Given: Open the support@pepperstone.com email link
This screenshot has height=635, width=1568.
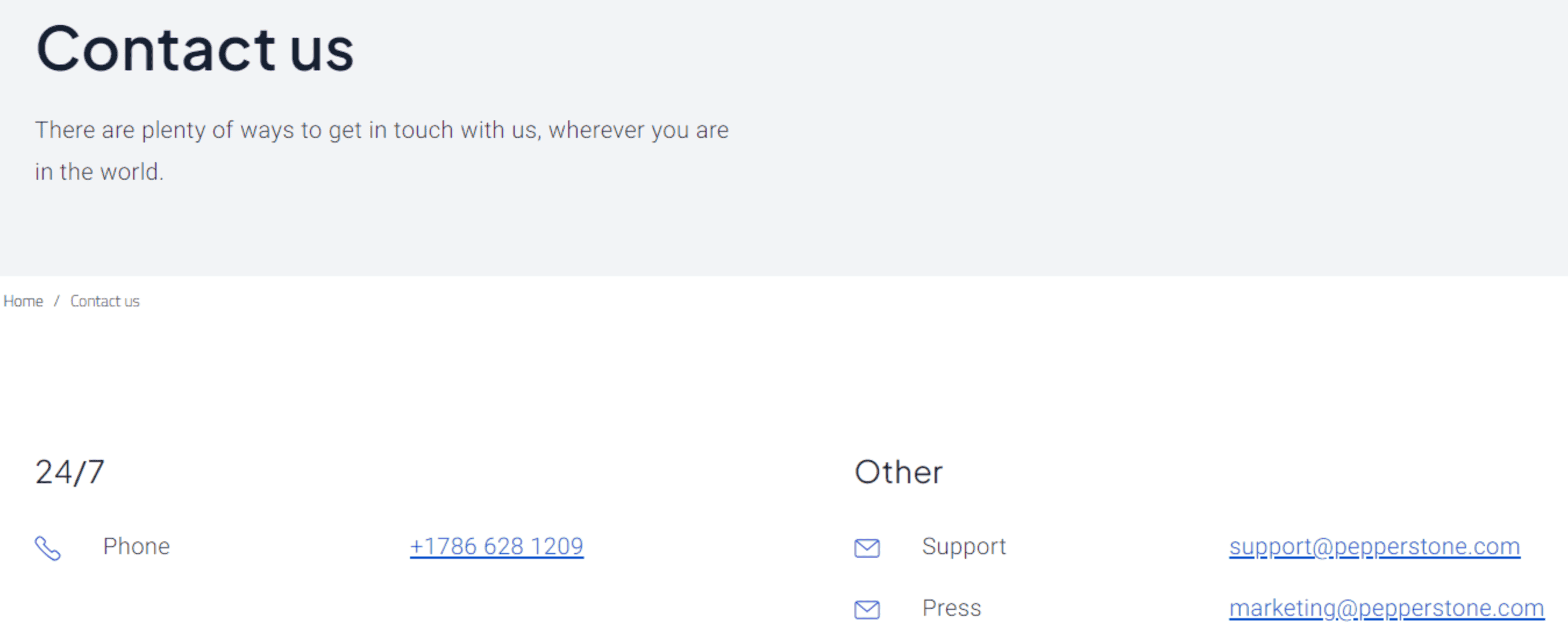Looking at the screenshot, I should [x=1374, y=546].
